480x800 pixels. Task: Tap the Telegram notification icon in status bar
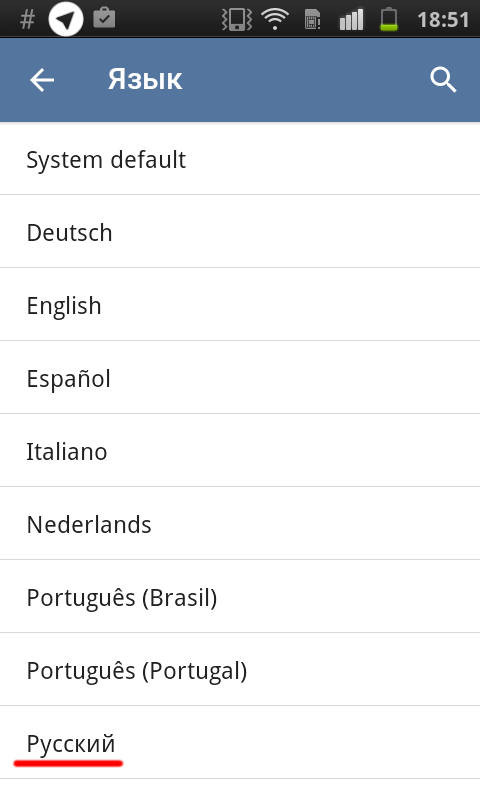tap(65, 19)
